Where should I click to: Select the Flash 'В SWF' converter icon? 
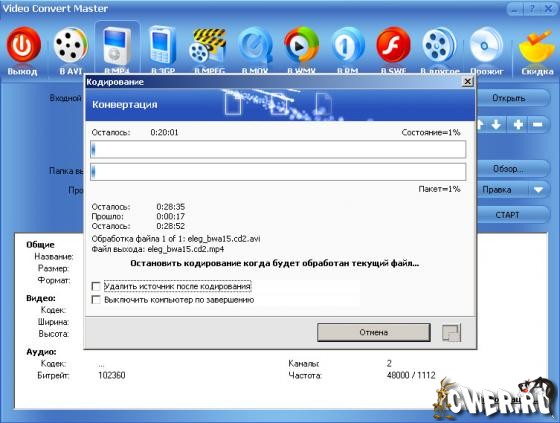pyautogui.click(x=393, y=46)
